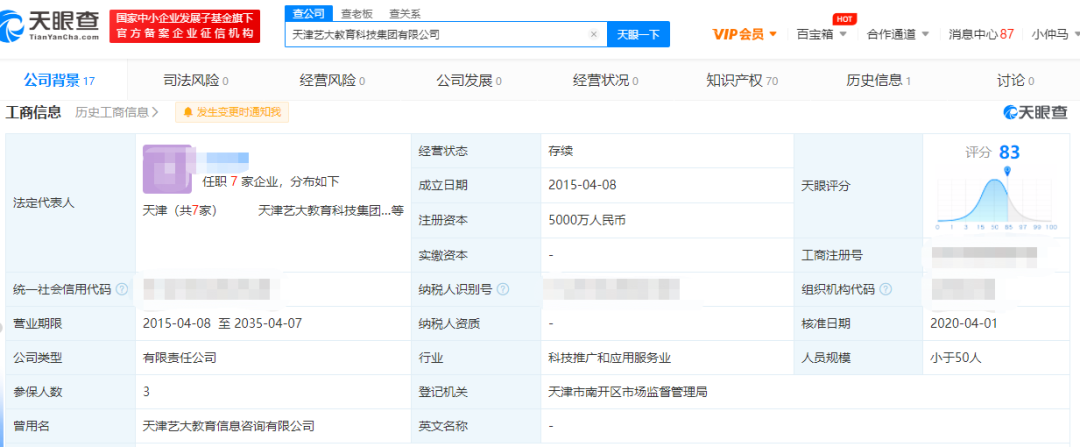Click the 小于50人 staff size value

click(x=954, y=358)
